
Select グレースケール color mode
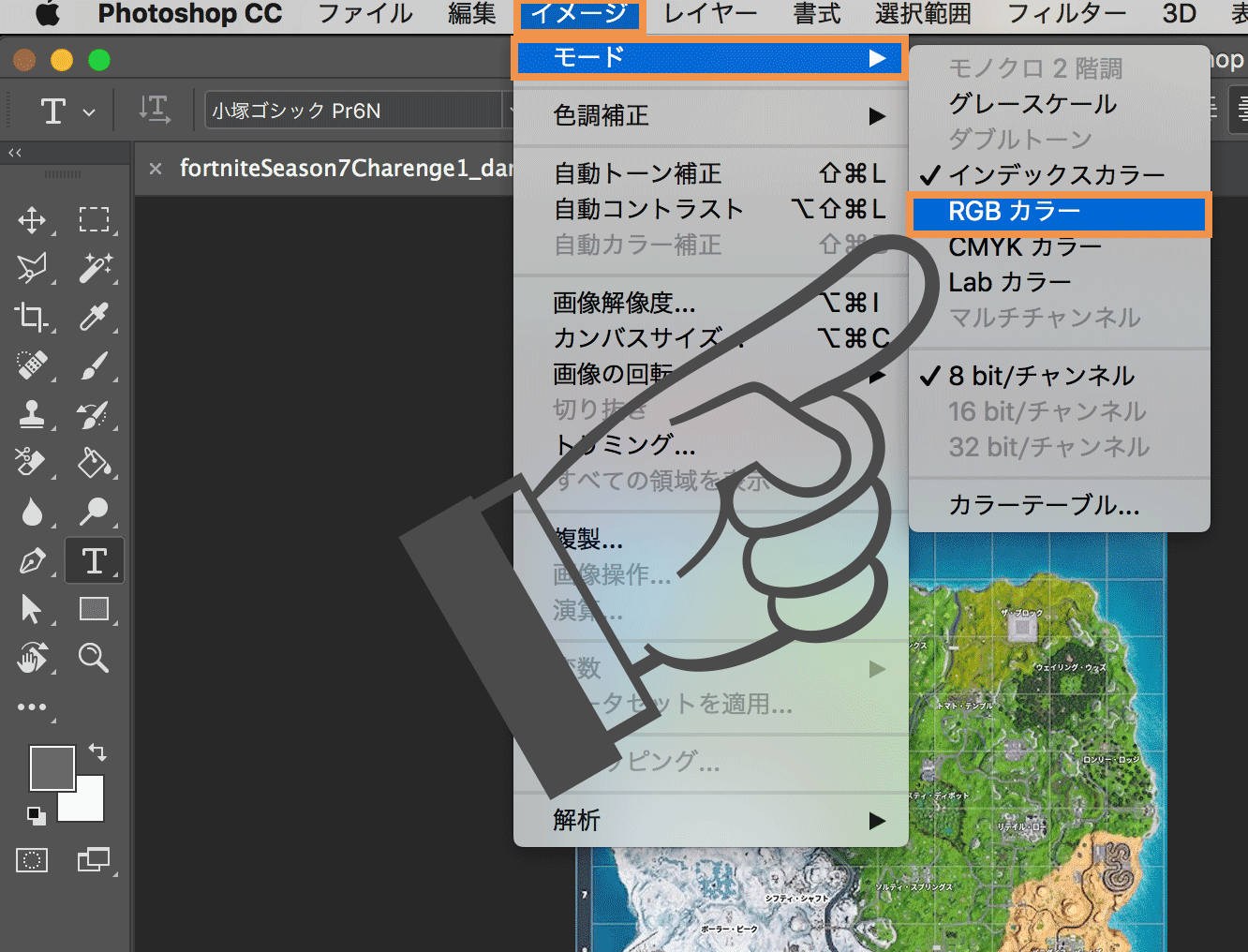click(1060, 104)
